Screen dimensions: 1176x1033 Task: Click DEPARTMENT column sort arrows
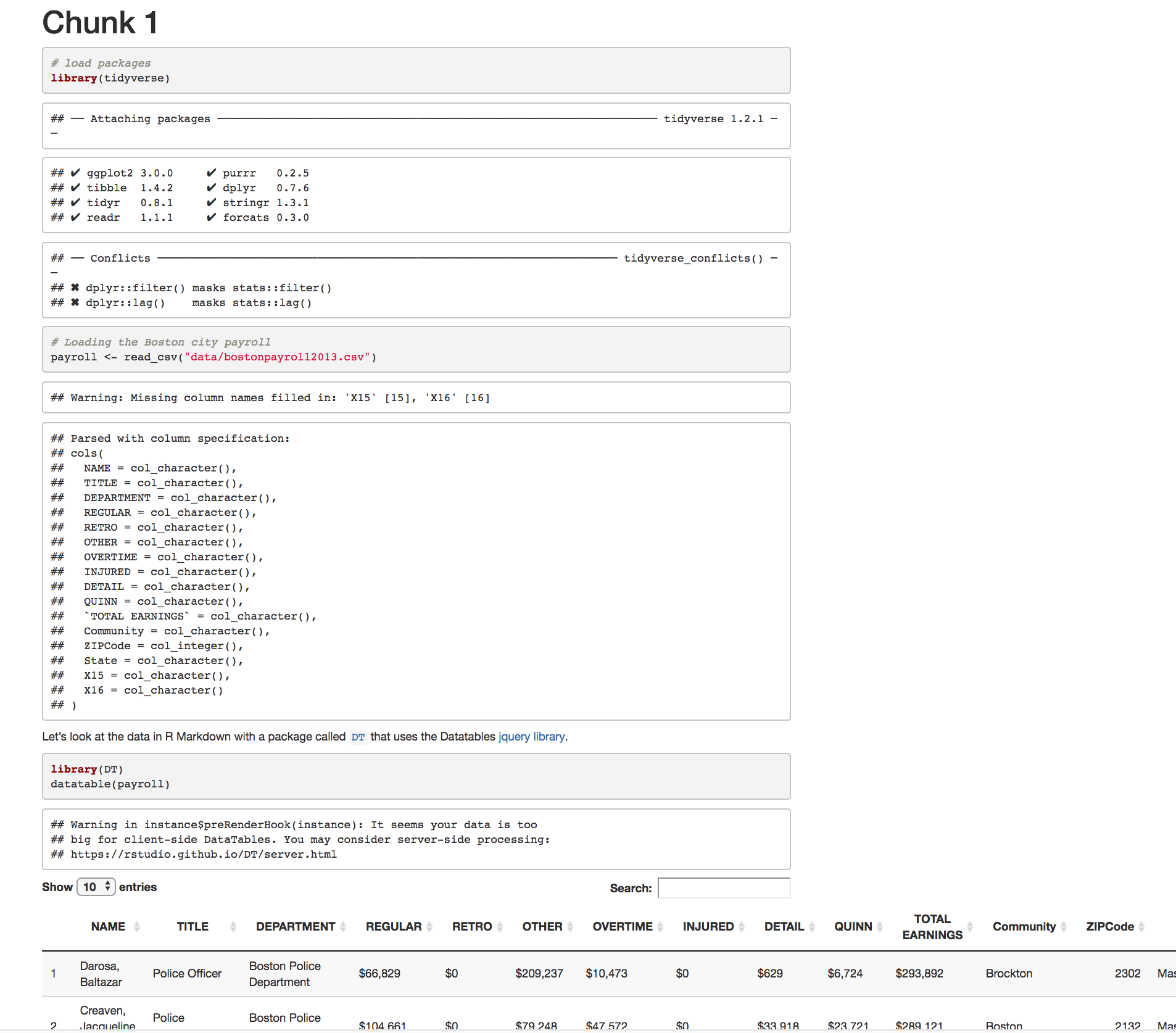pyautogui.click(x=343, y=927)
